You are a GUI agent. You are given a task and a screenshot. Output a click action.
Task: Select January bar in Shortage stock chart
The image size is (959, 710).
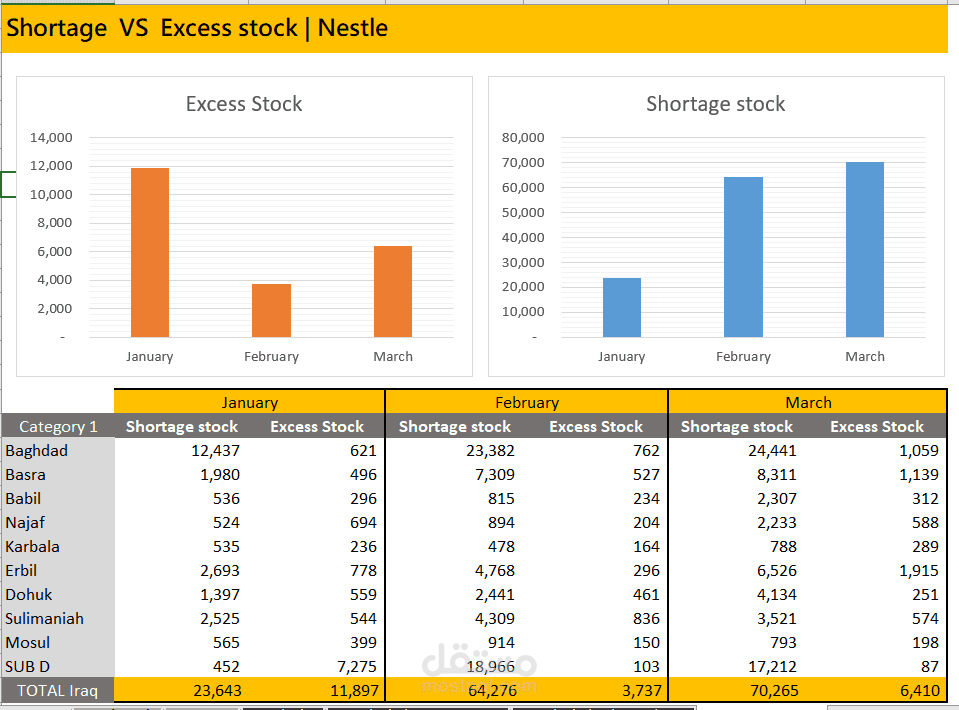point(622,307)
